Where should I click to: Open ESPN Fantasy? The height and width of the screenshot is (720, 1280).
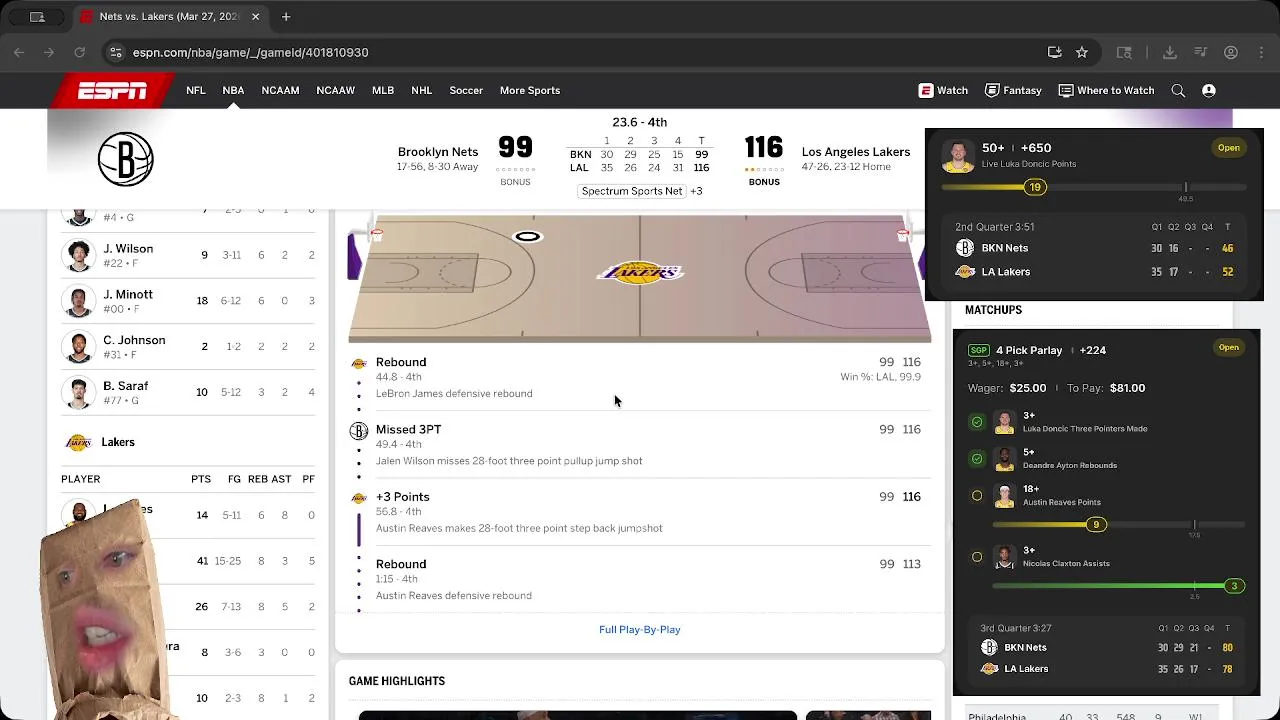coord(1013,91)
